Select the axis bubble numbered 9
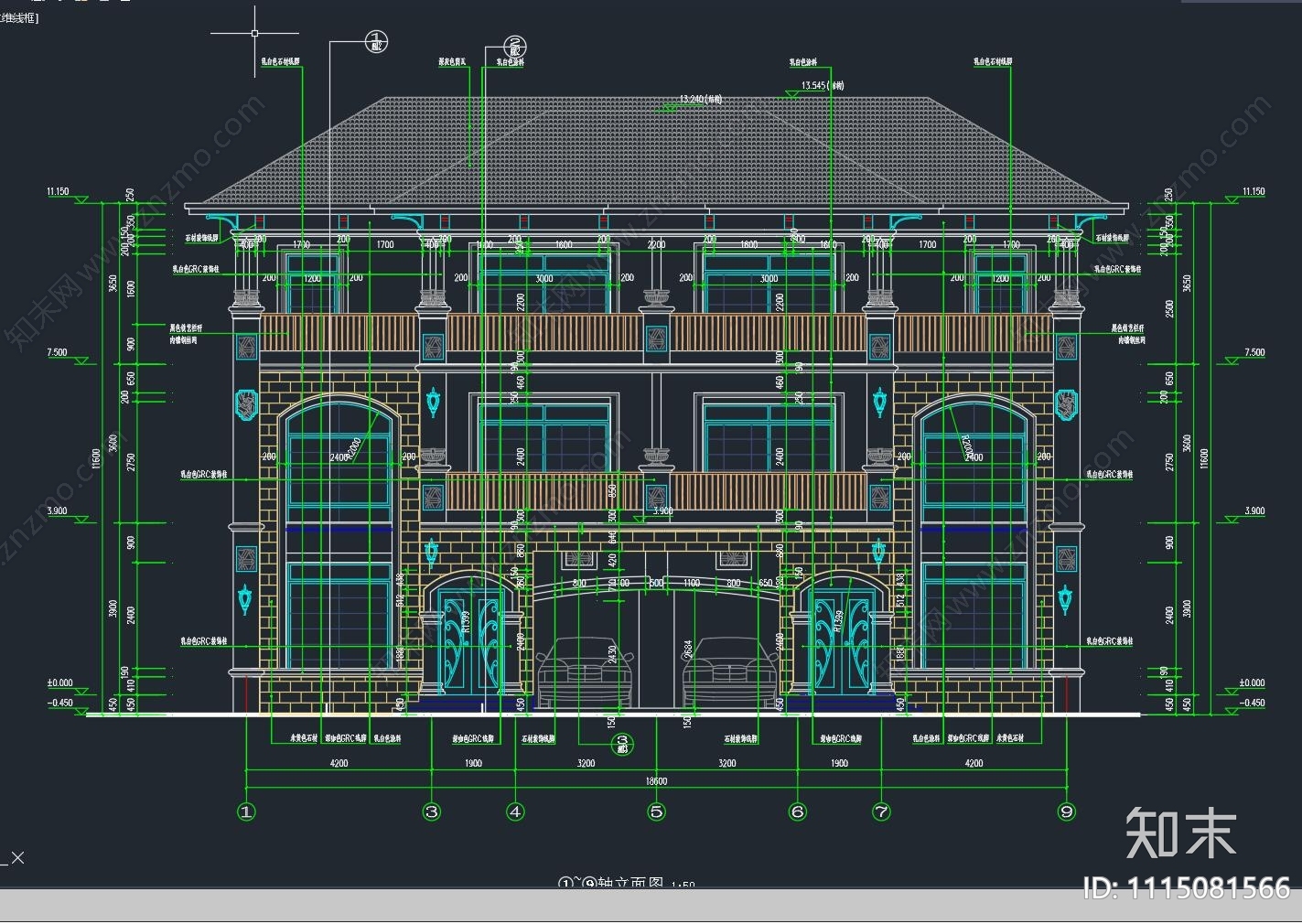Image resolution: width=1302 pixels, height=924 pixels. tap(1066, 811)
